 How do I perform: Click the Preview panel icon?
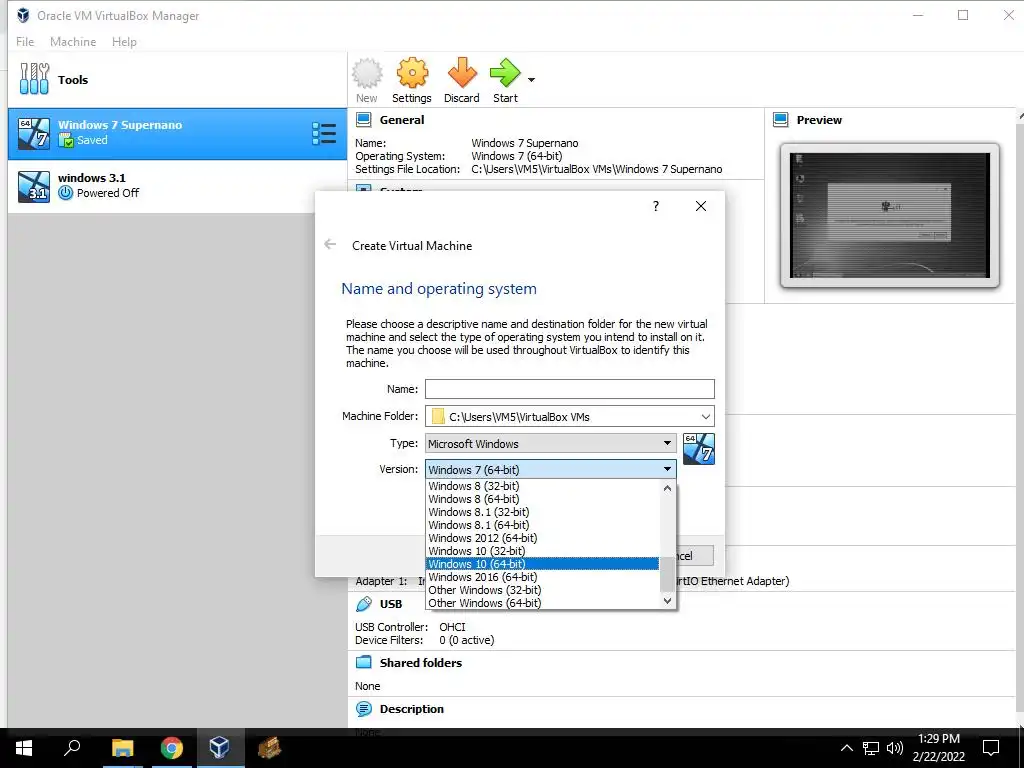pyautogui.click(x=780, y=120)
